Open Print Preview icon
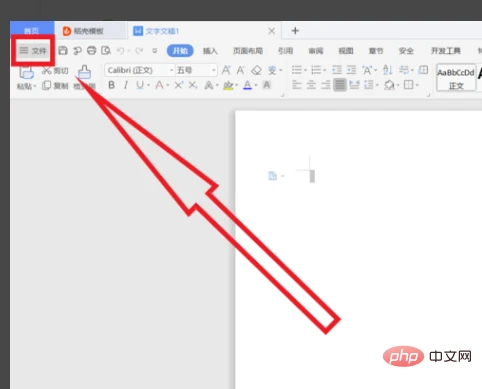This screenshot has height=389, width=482. coord(106,51)
